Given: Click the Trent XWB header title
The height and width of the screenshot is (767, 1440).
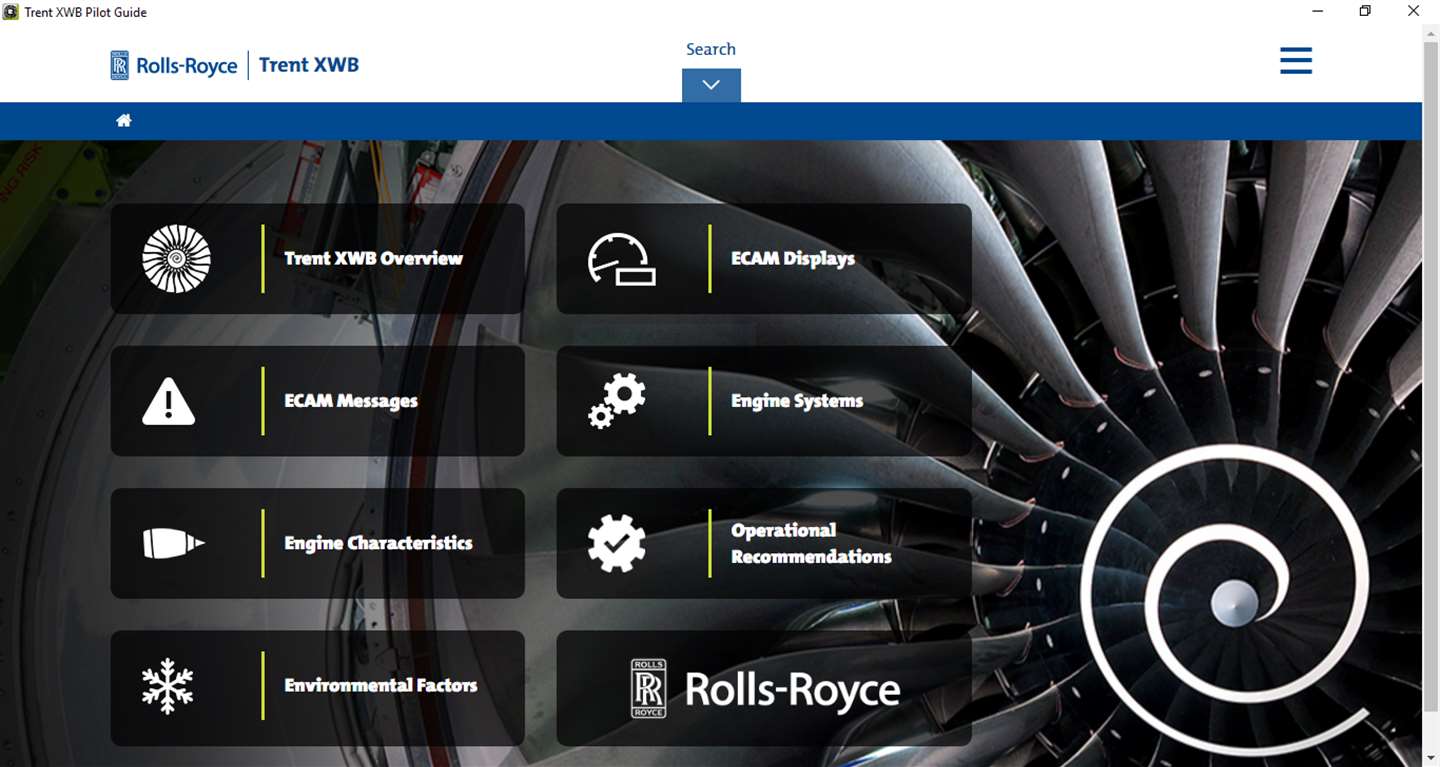Looking at the screenshot, I should click(x=309, y=65).
